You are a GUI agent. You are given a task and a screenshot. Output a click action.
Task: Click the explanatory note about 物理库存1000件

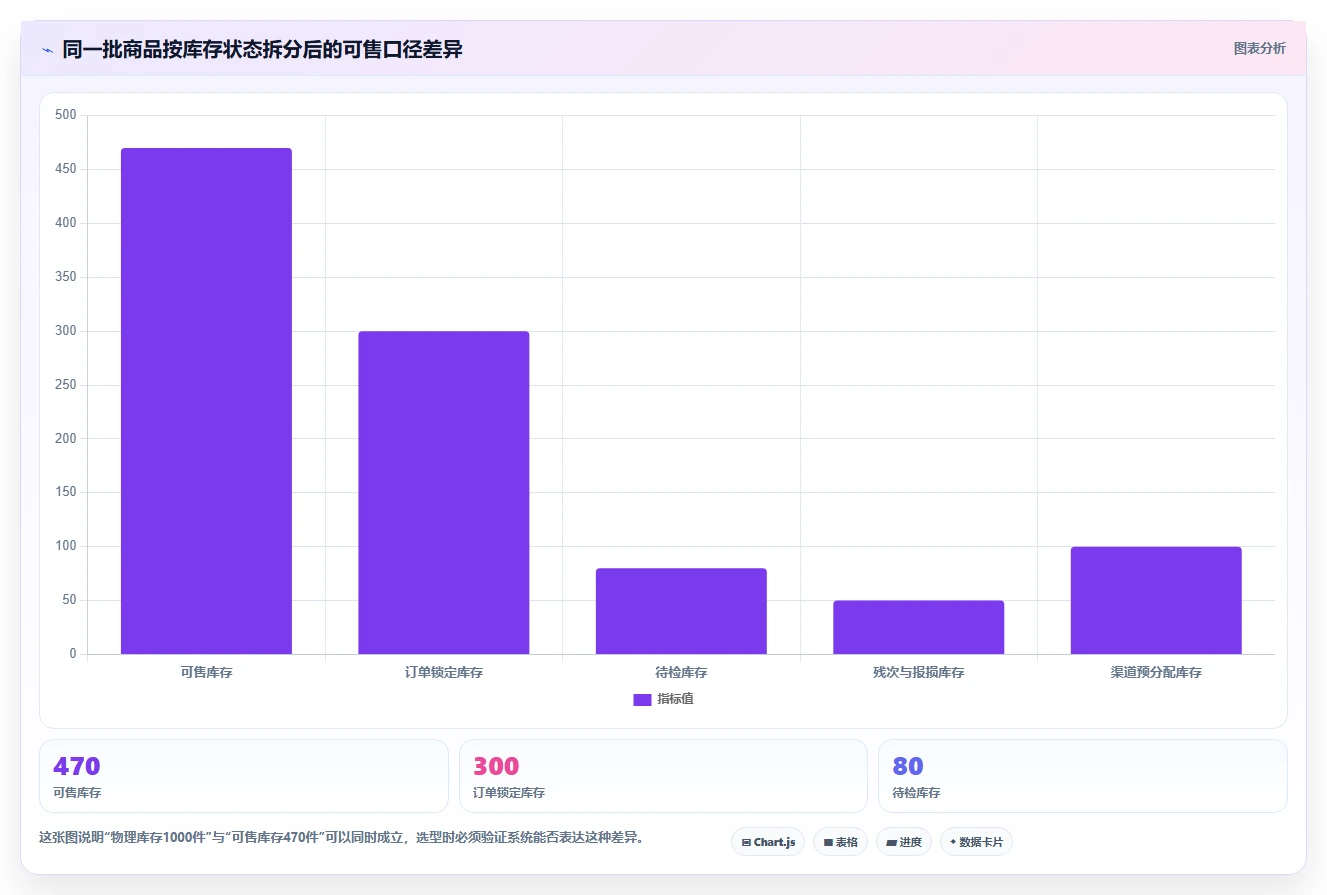click(x=341, y=838)
